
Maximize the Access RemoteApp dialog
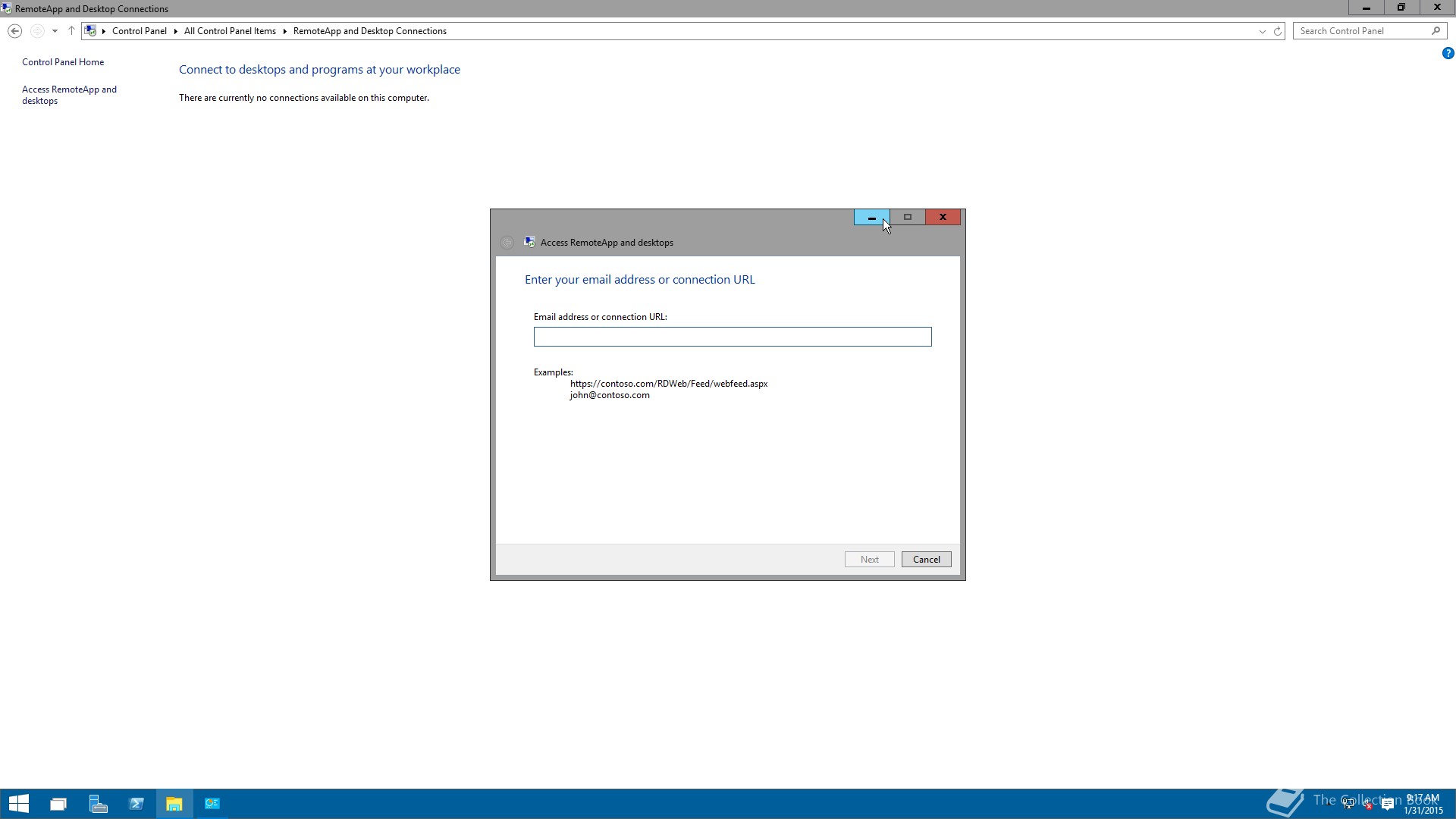(x=908, y=218)
